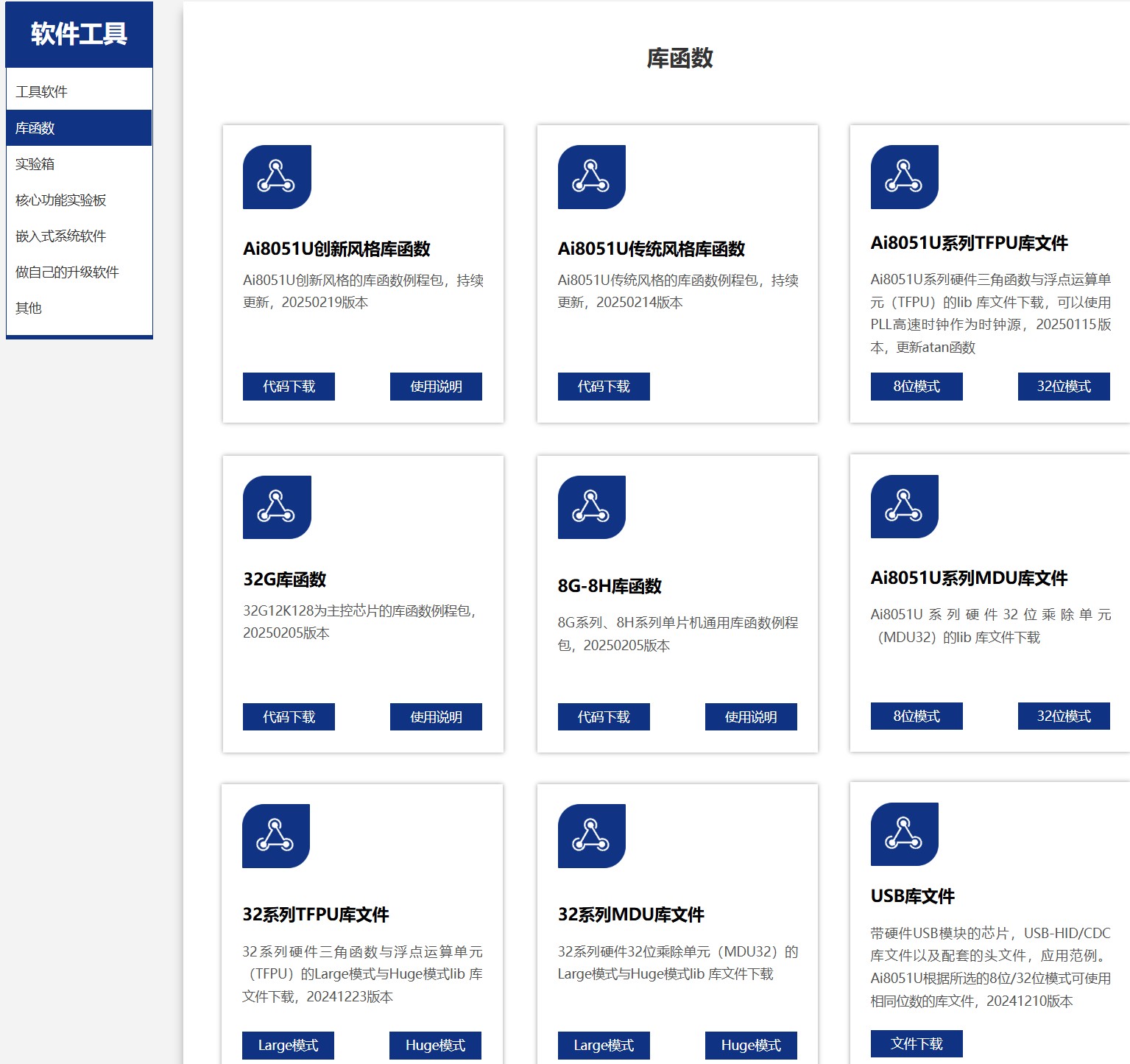Viewport: 1130px width, 1064px height.
Task: Select 做自己的升级软件 in the sidebar
Action: (x=67, y=272)
